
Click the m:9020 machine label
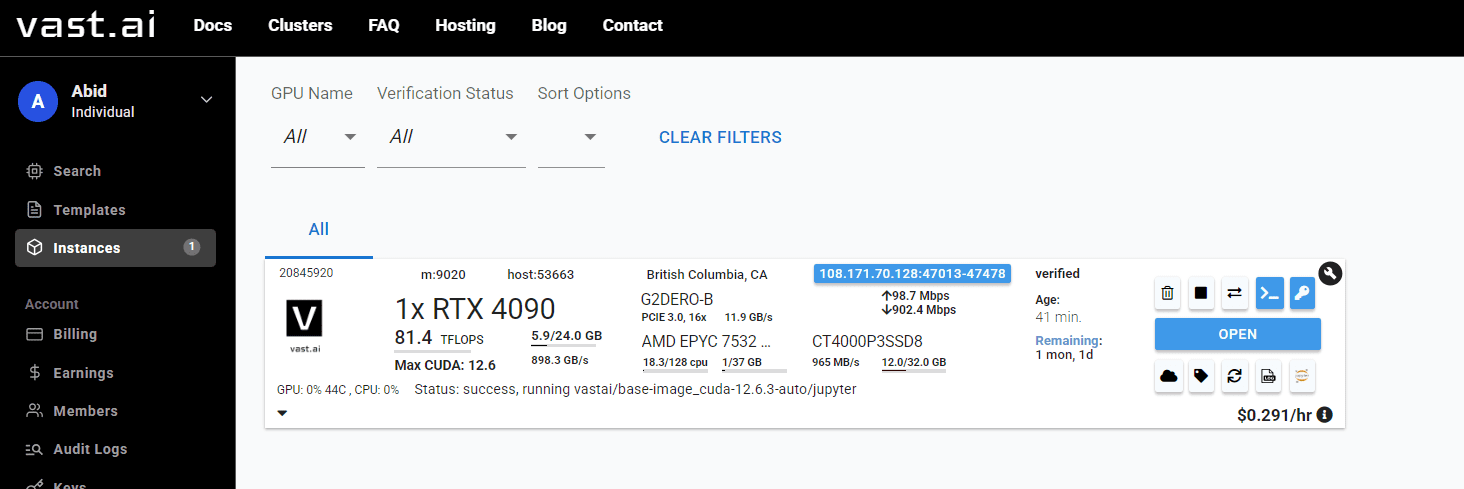click(x=443, y=274)
